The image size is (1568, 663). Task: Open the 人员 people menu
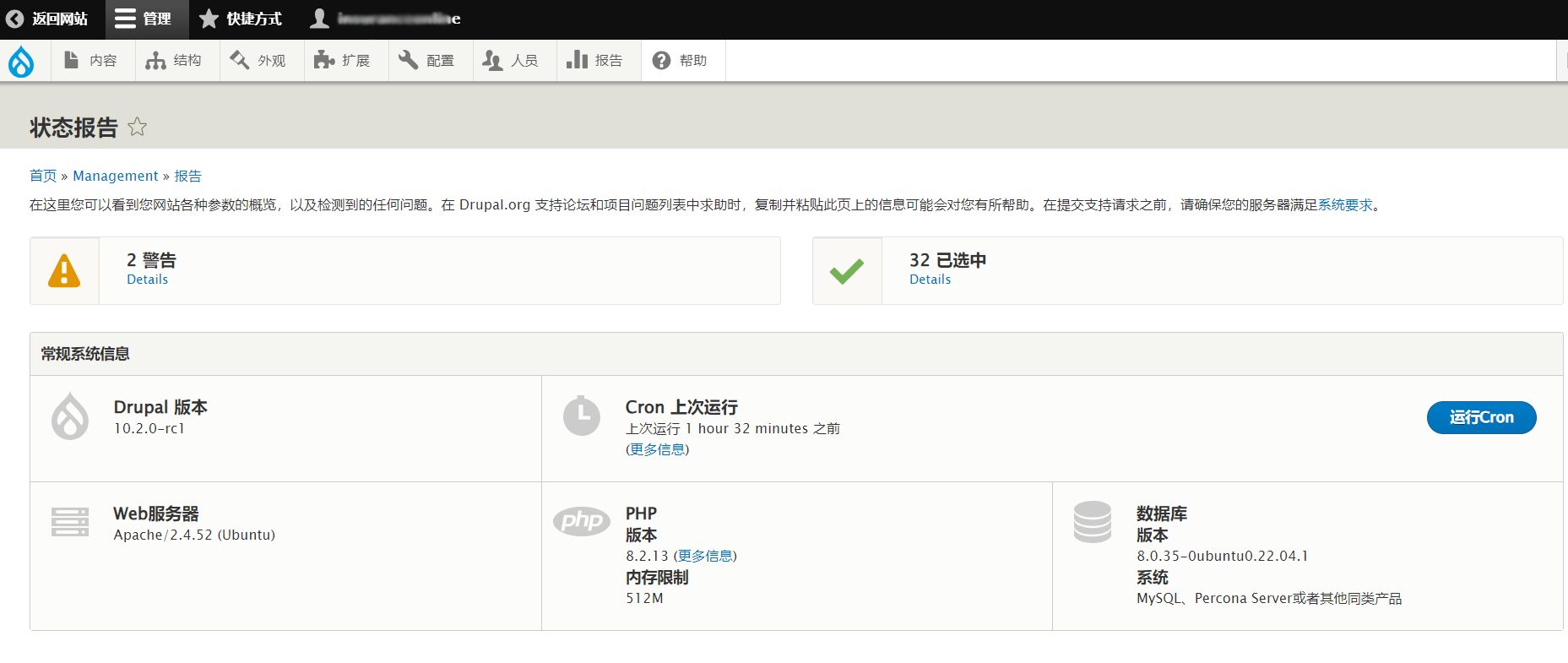pos(515,61)
